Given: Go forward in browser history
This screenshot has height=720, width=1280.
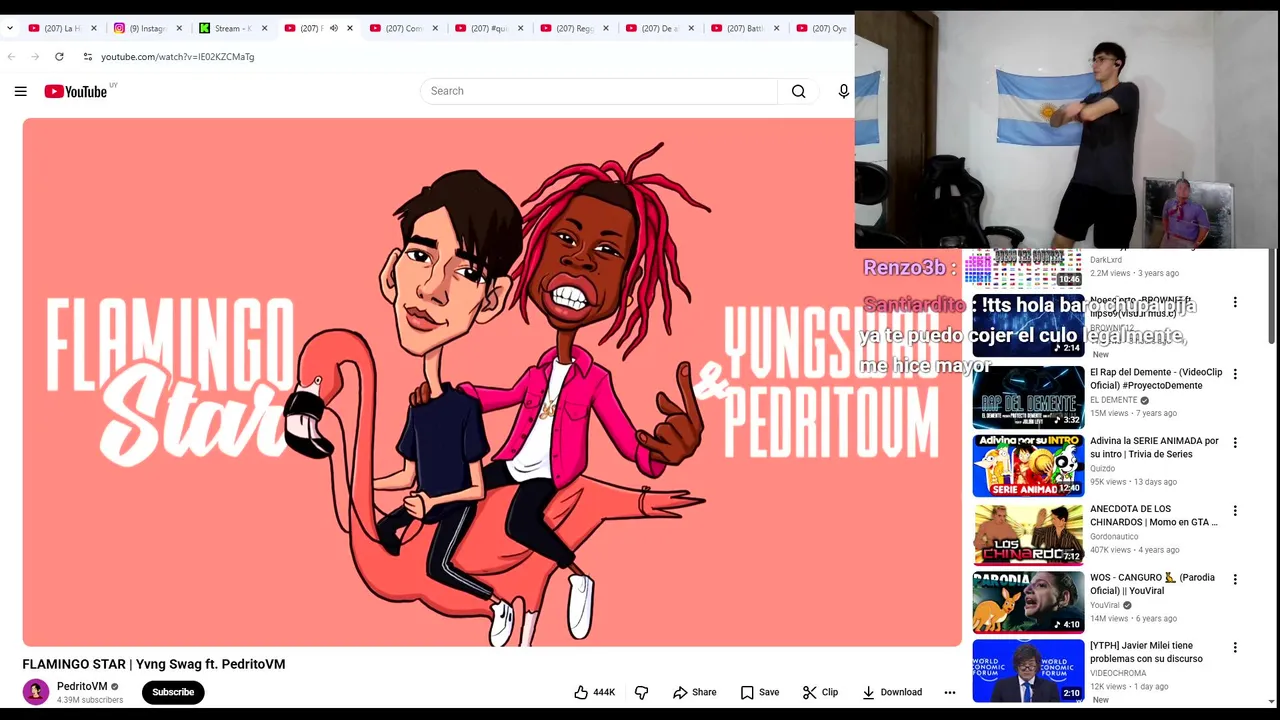Looking at the screenshot, I should 35,57.
